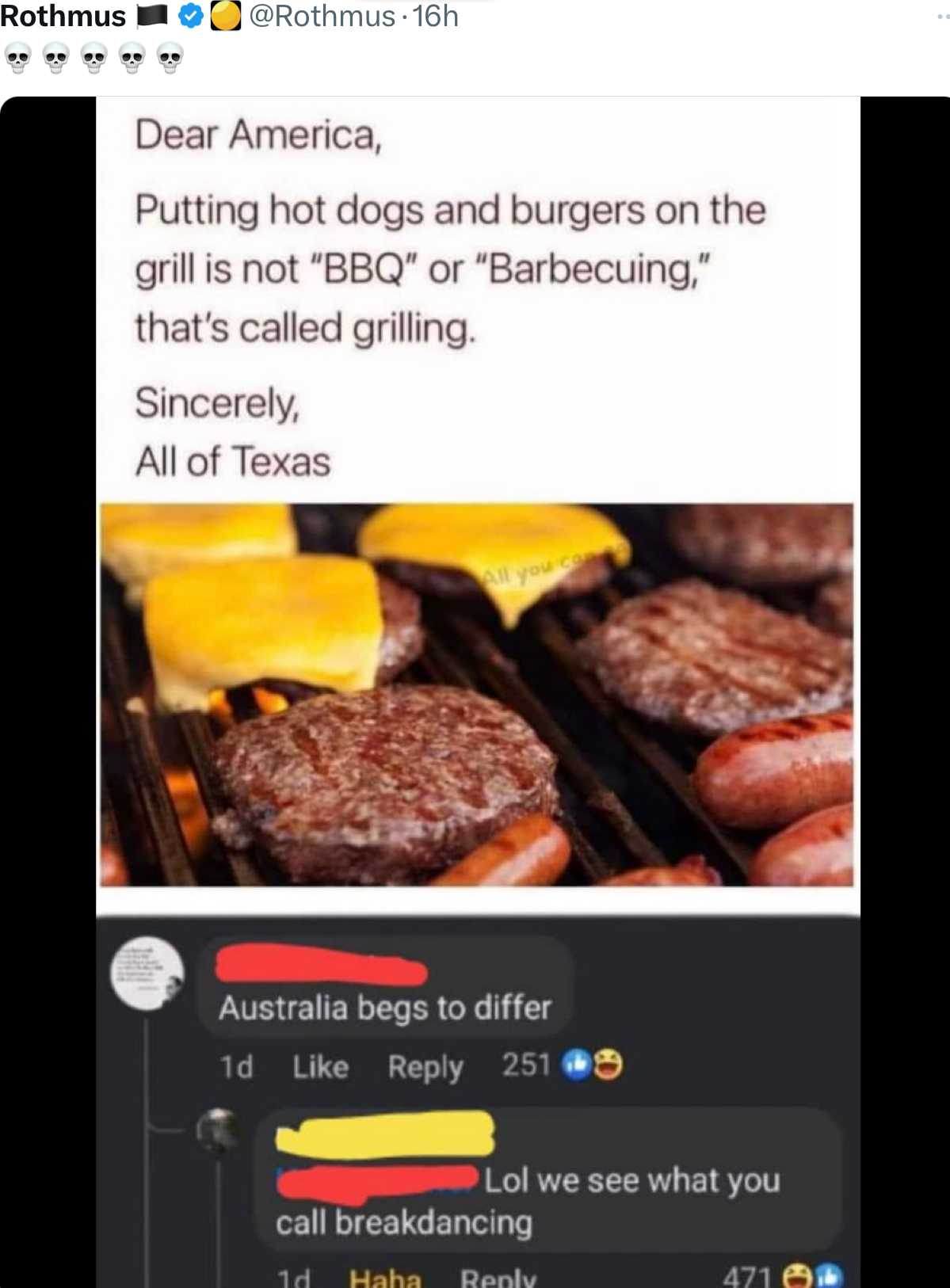The height and width of the screenshot is (1288, 950).
Task: Click the reply commenter's small avatar
Action: (x=218, y=1130)
